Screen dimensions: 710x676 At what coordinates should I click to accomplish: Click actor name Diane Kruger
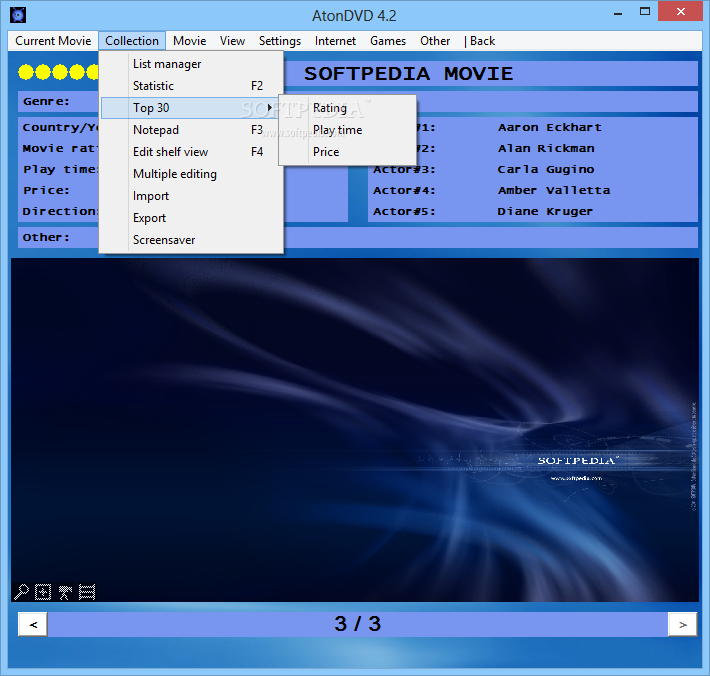(545, 211)
